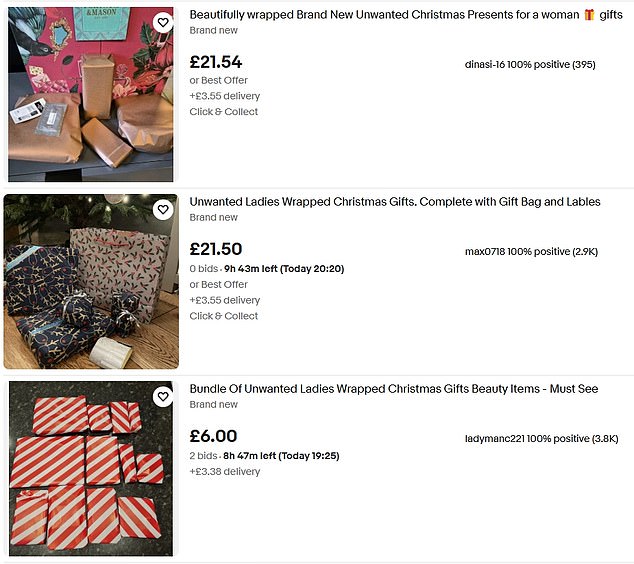This screenshot has width=634, height=564.
Task: Click '2 bids' on the third listing
Action: (x=205, y=456)
